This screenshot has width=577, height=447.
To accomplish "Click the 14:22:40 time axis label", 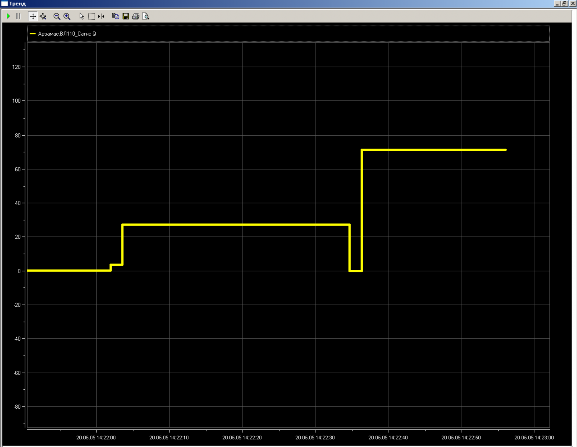I will pyautogui.click(x=388, y=437).
